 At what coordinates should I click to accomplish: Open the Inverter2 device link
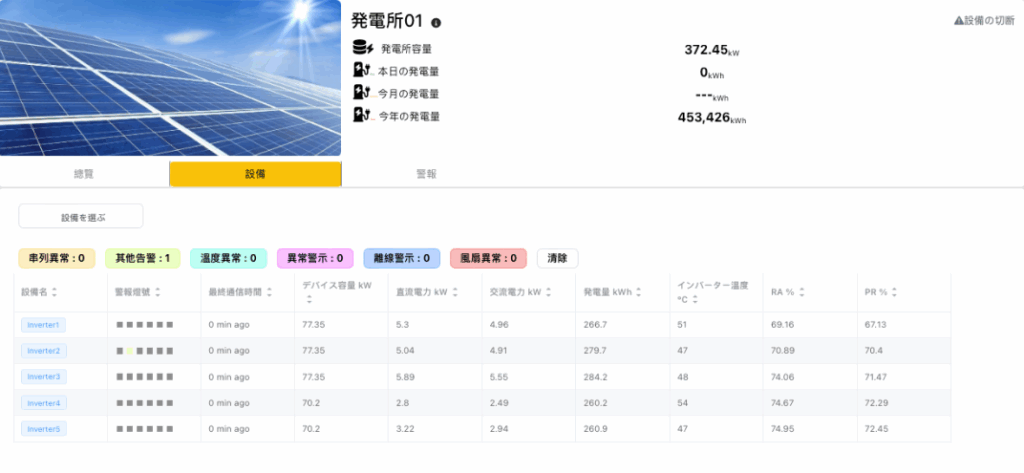click(x=44, y=351)
